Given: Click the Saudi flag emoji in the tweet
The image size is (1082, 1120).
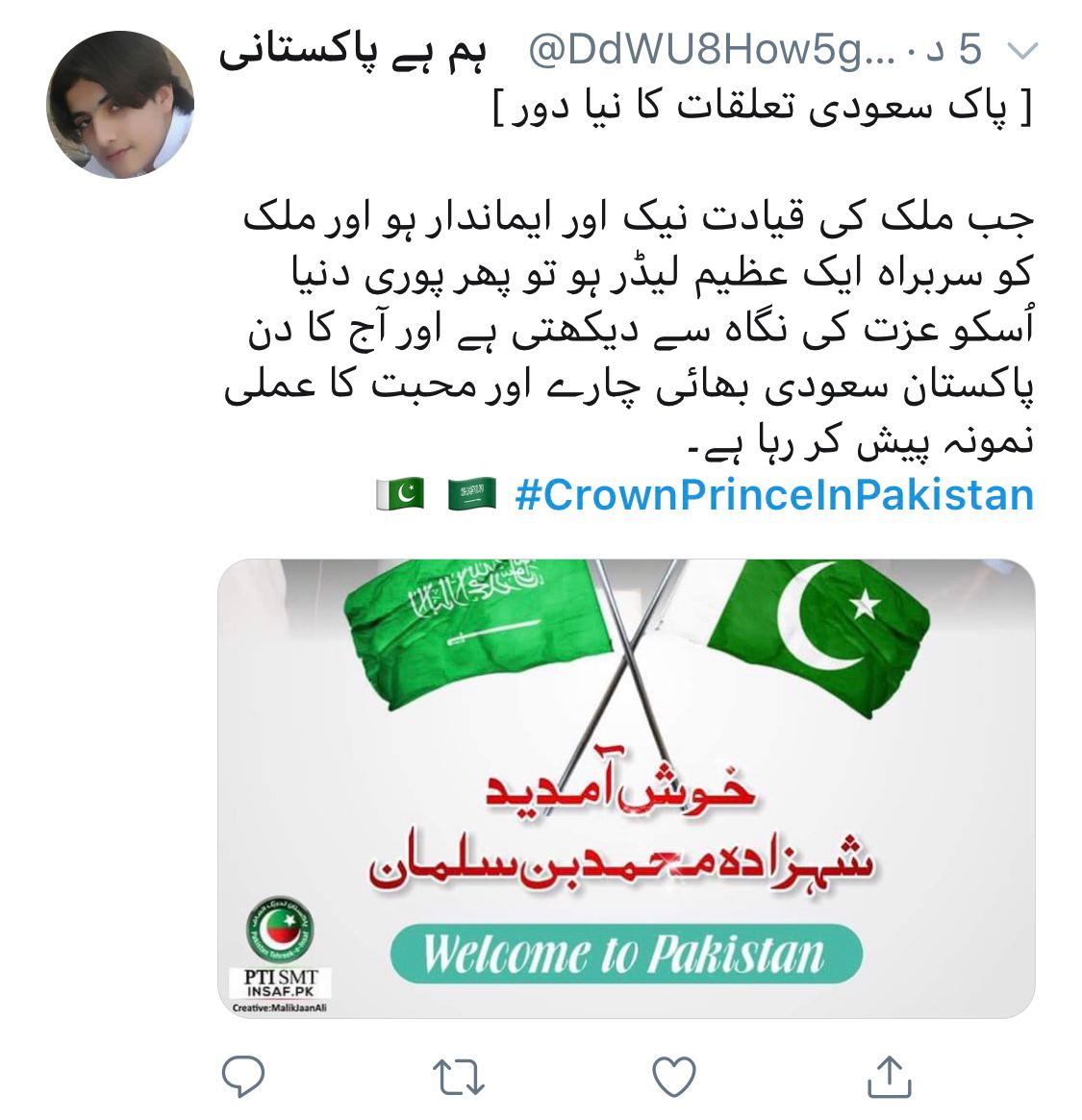Looking at the screenshot, I should (471, 494).
